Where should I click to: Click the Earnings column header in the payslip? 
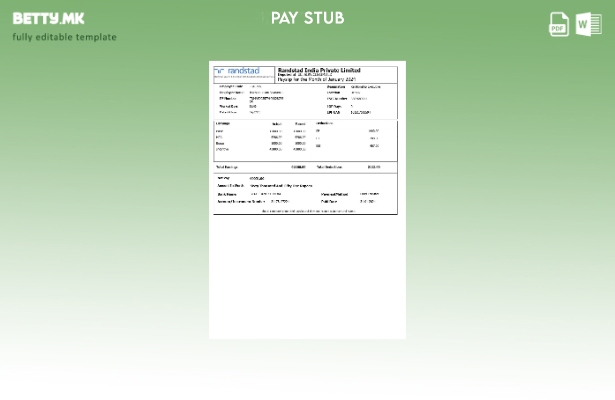[223, 123]
